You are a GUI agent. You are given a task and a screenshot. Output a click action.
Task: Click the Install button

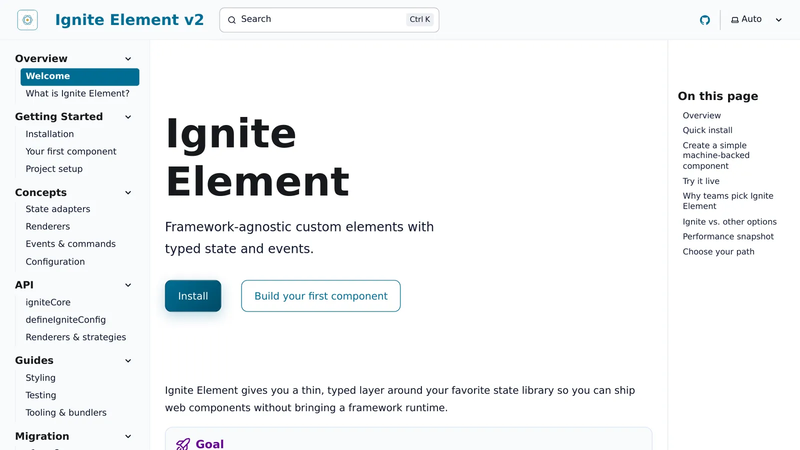[x=193, y=296]
